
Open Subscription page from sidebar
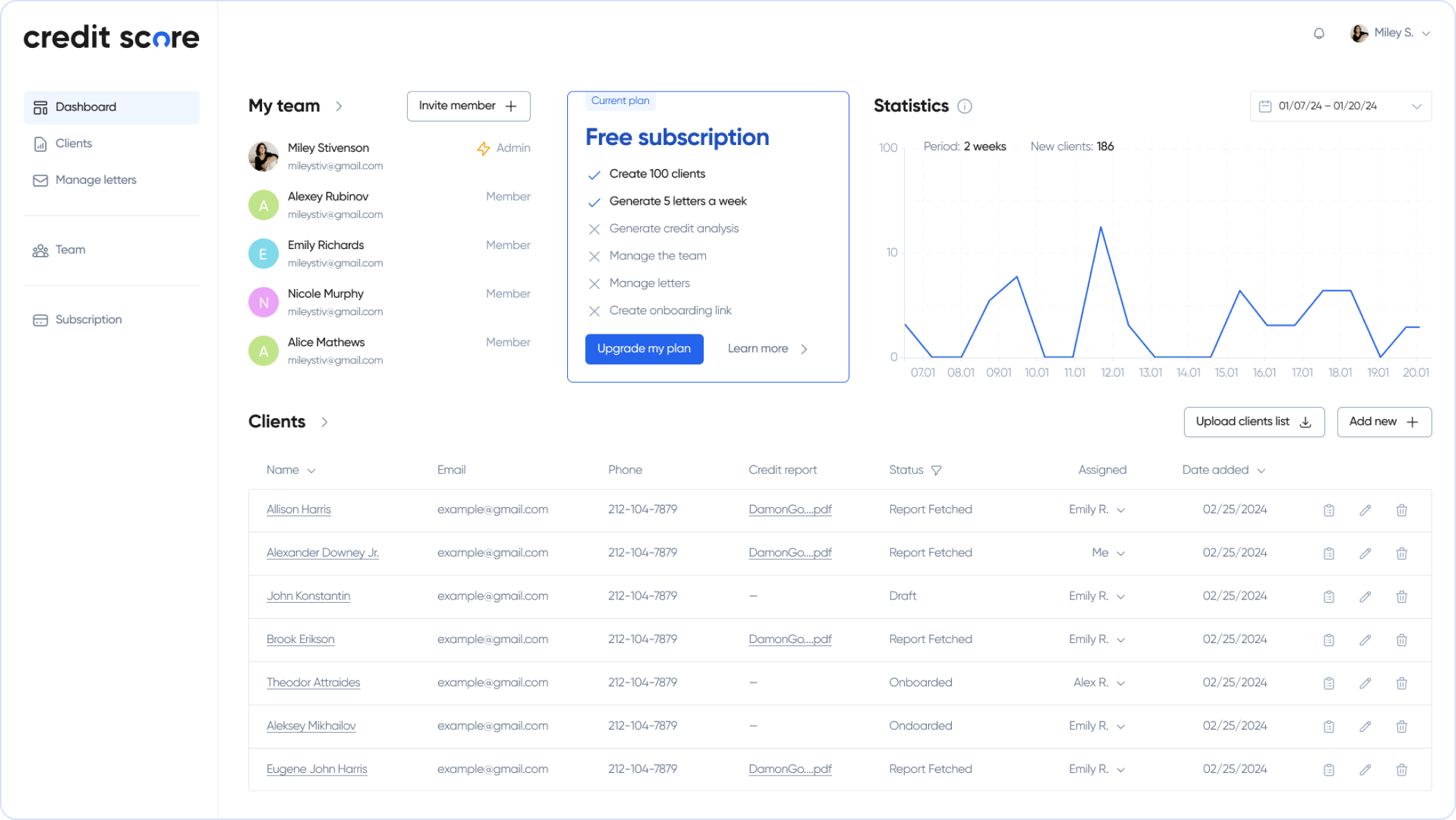88,320
